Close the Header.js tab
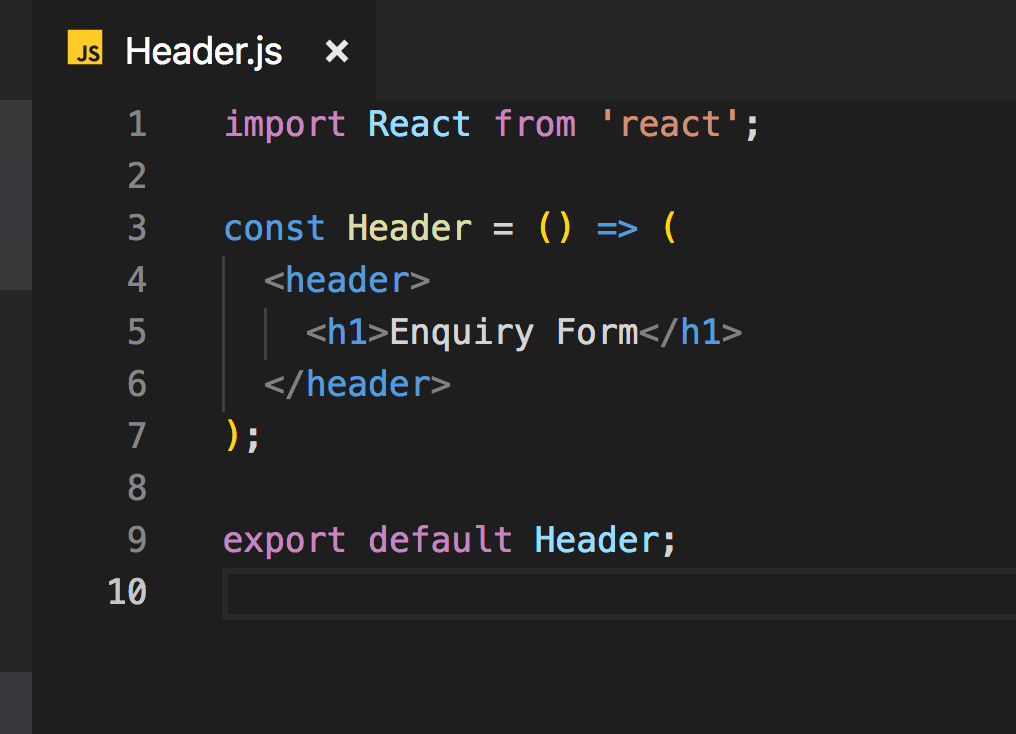The width and height of the screenshot is (1016, 734). point(336,50)
